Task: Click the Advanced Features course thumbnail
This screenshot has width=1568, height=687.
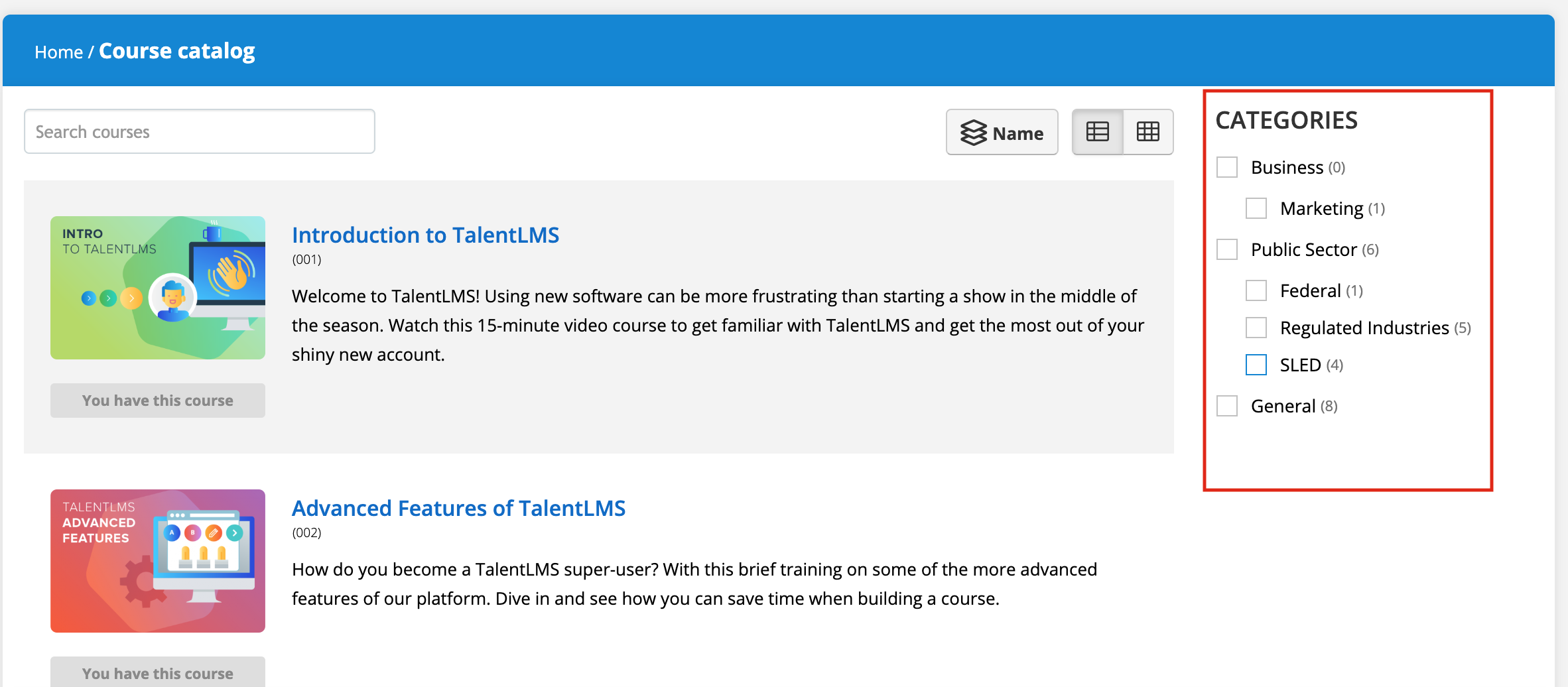Action: (158, 561)
